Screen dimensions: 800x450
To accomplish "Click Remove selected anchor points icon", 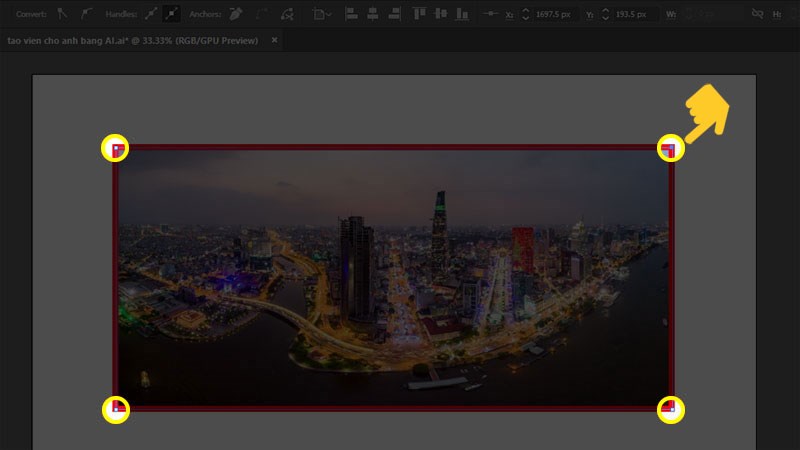I will [236, 14].
